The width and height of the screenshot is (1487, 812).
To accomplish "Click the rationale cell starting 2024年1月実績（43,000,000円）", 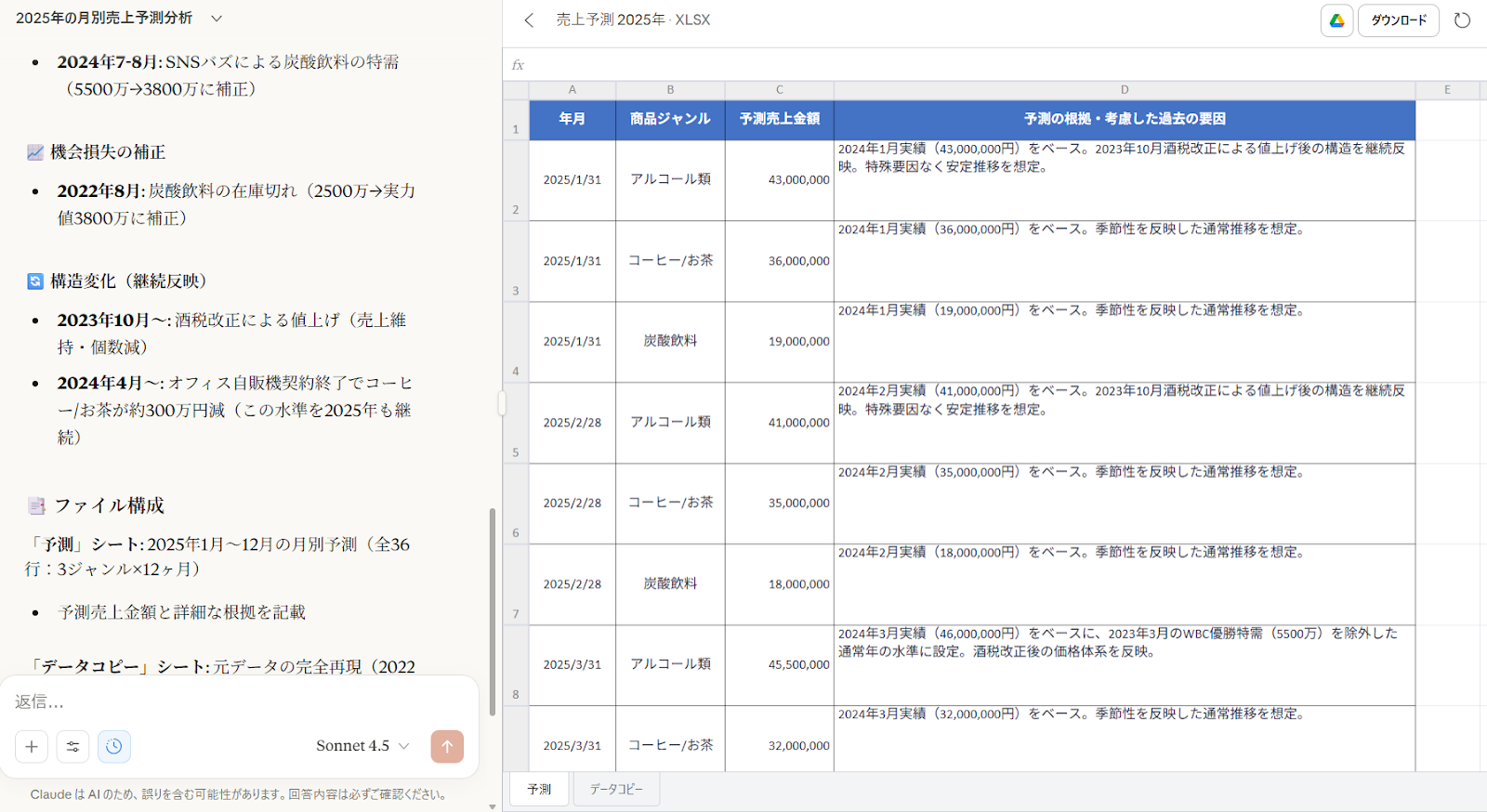I will 1125,180.
